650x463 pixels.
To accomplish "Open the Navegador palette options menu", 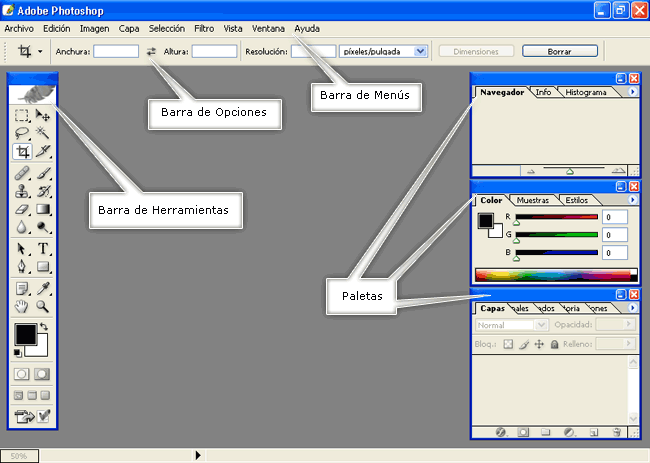I will [632, 92].
